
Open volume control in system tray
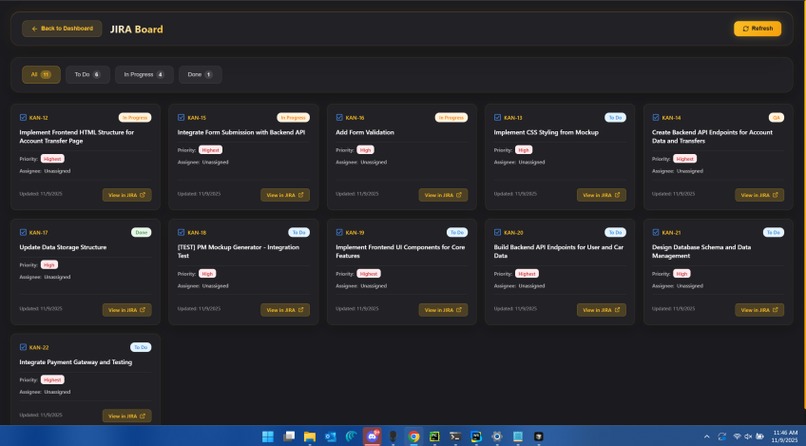coord(748,437)
